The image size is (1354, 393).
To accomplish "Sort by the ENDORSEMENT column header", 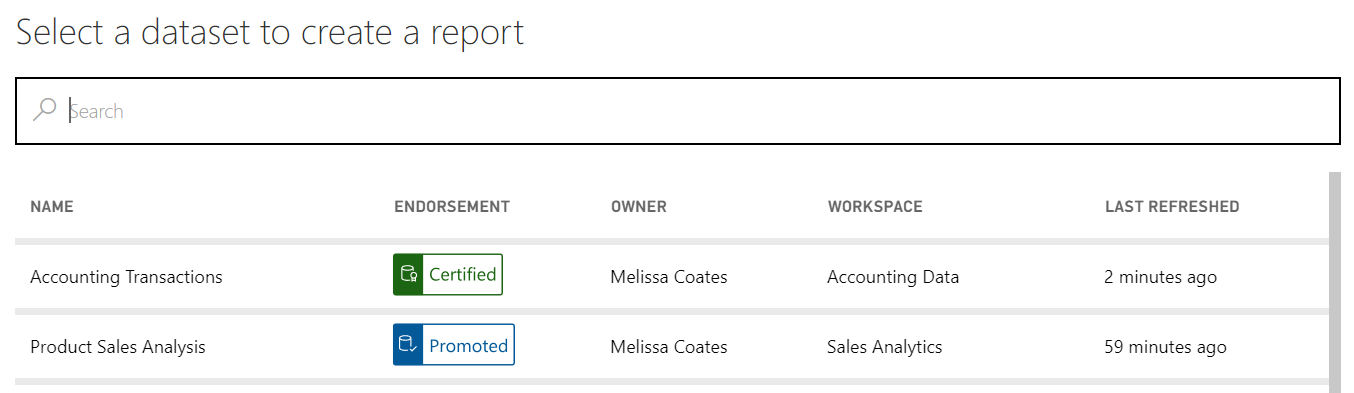I will click(452, 207).
